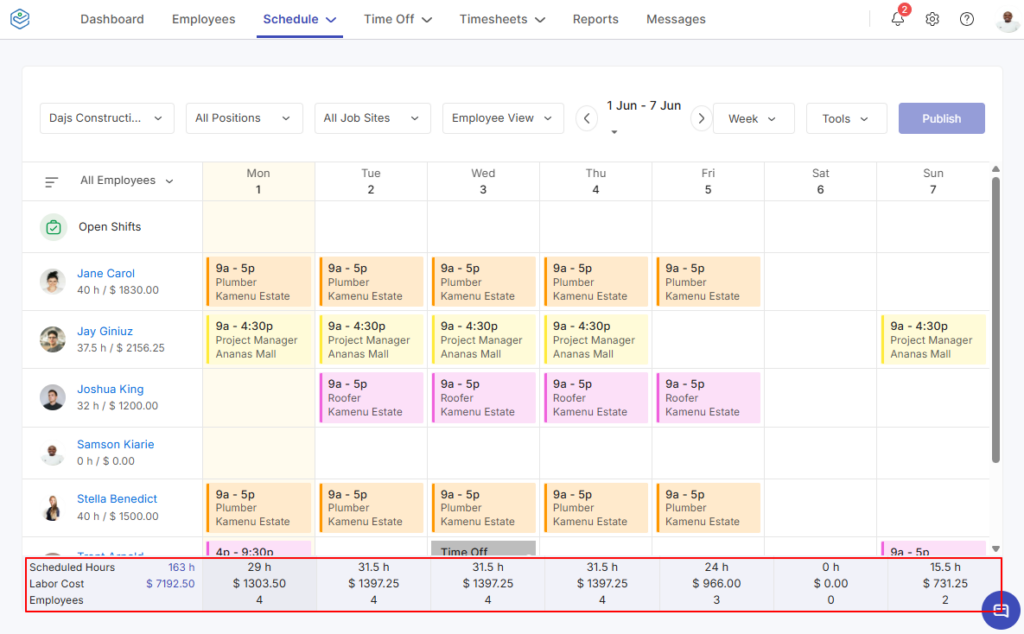Open the Week view dropdown
The height and width of the screenshot is (634, 1024).
(754, 118)
